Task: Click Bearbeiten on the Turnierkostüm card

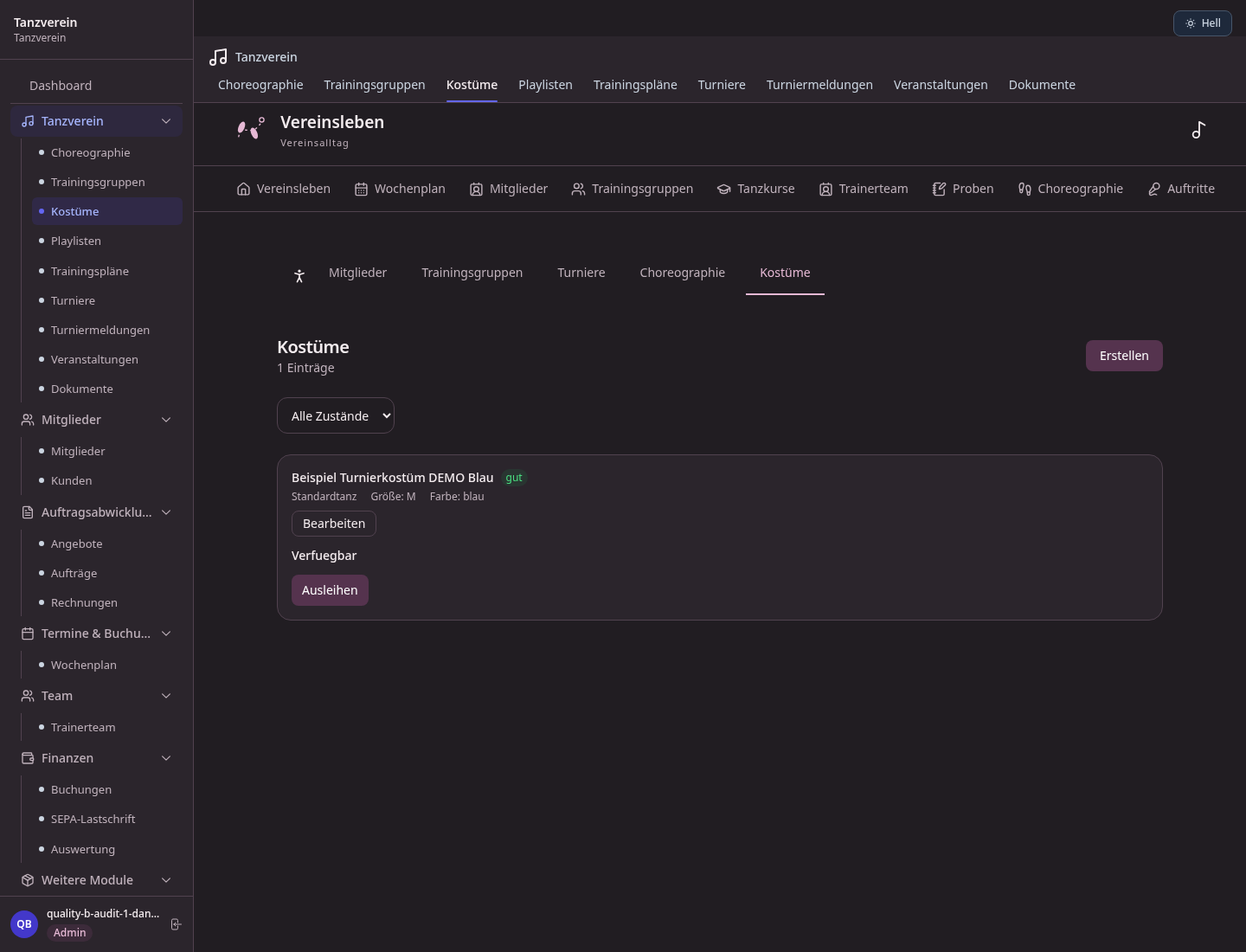Action: tap(334, 524)
